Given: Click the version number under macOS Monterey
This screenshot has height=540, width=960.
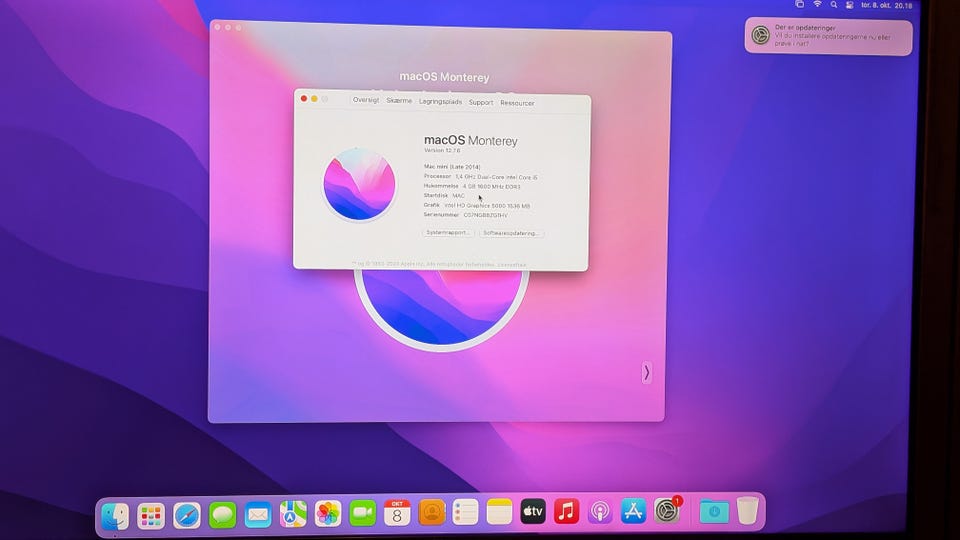Looking at the screenshot, I should tap(442, 150).
